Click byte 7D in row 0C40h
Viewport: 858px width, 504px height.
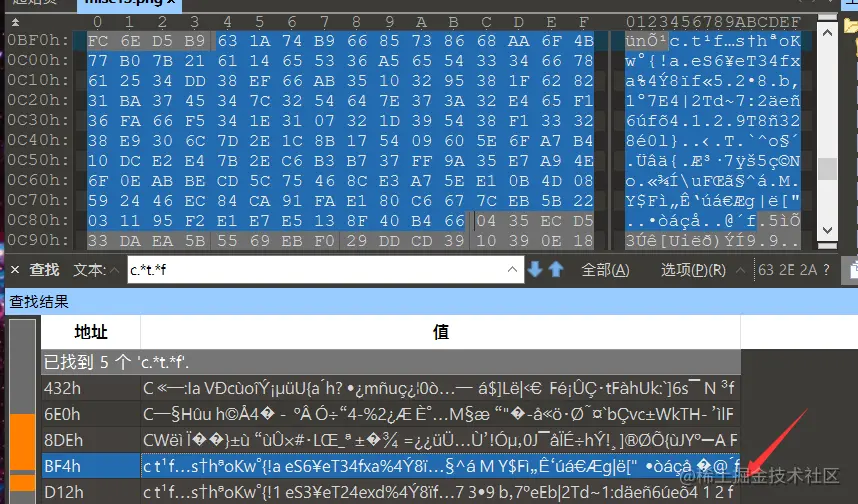[x=227, y=141]
